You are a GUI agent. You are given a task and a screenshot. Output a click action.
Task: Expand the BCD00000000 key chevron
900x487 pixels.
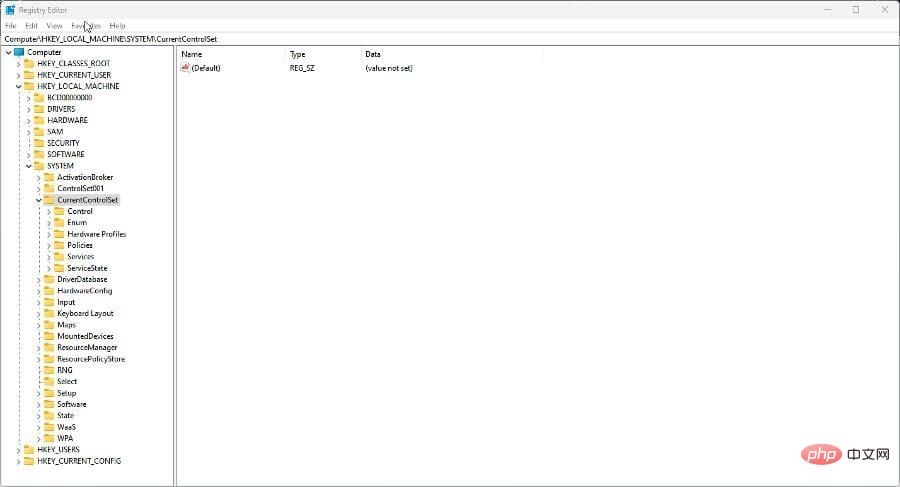29,98
